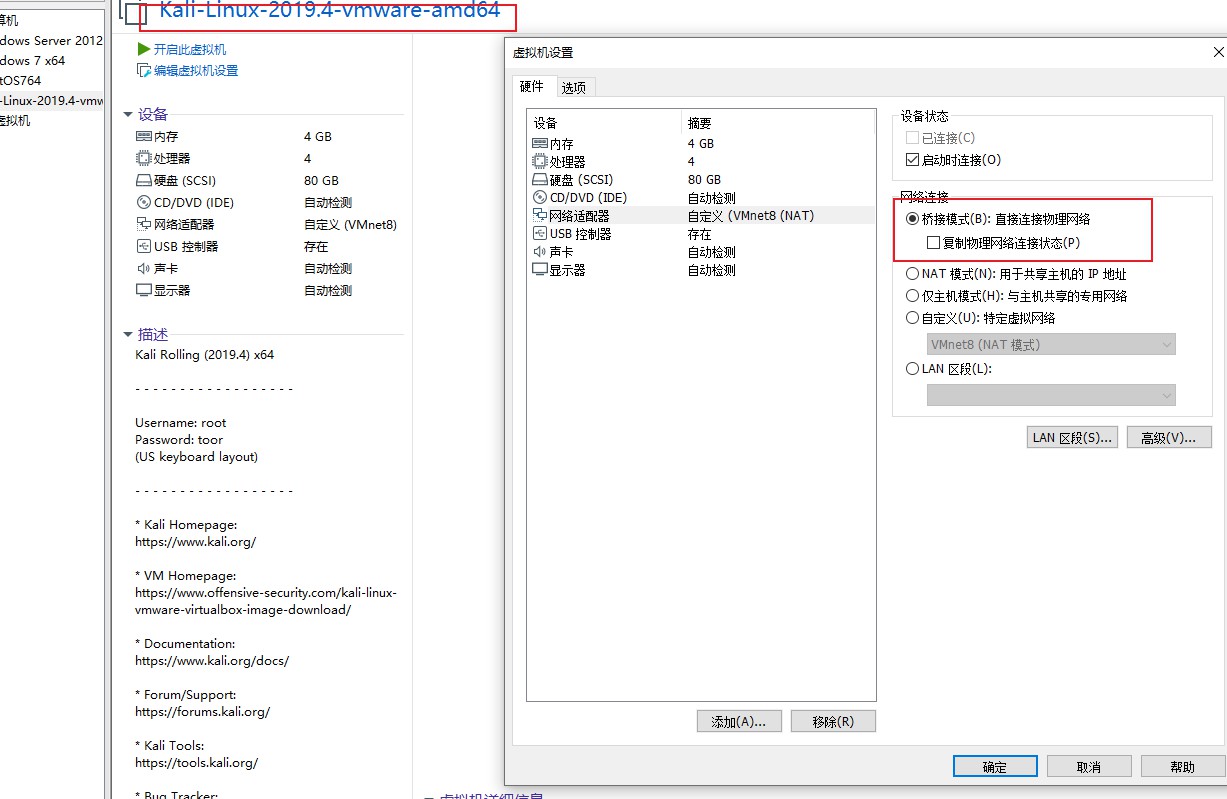Click the network adapter icon in the main devices panel

click(144, 225)
